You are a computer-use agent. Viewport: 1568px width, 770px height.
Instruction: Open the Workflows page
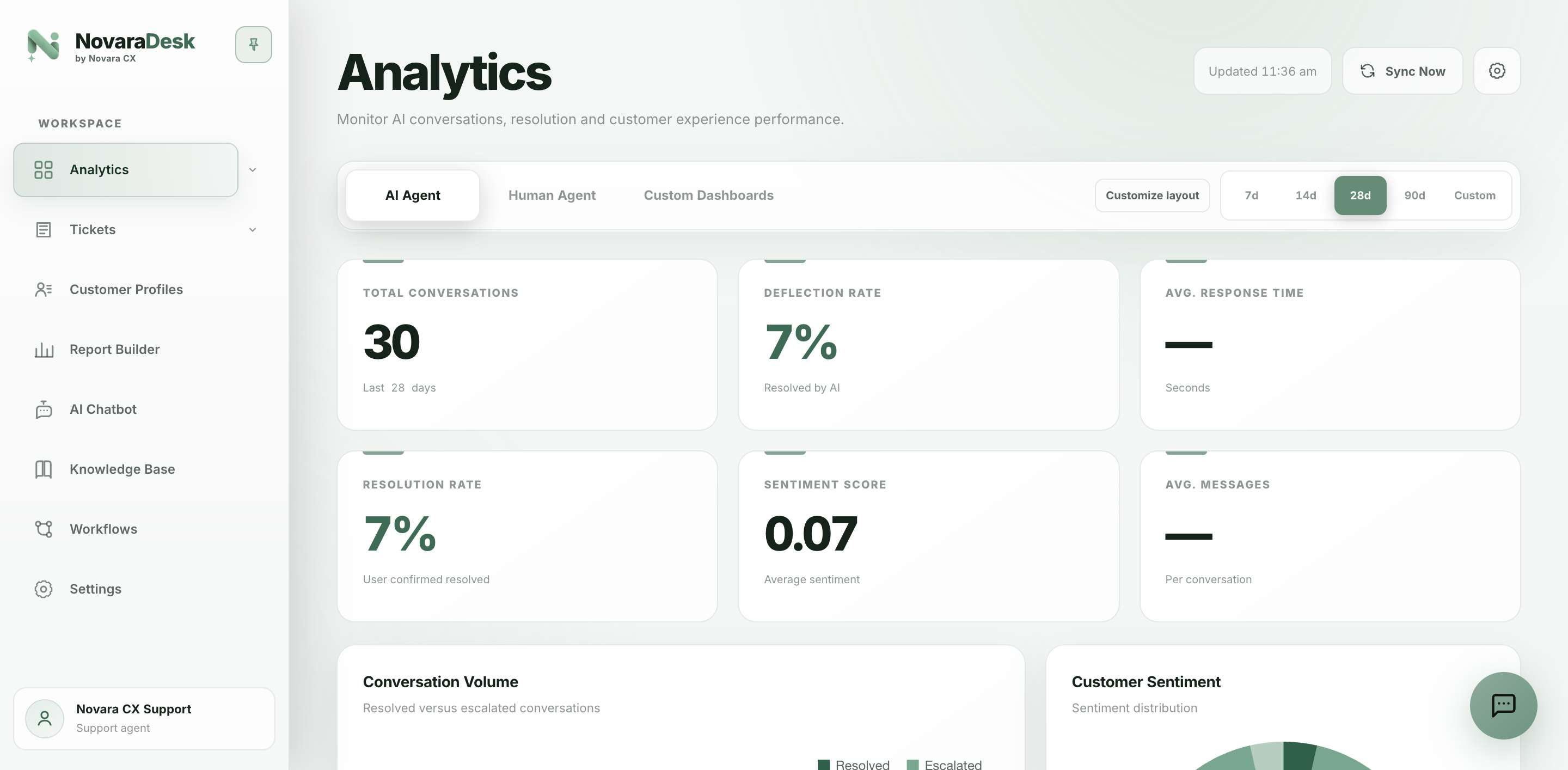coord(144,529)
